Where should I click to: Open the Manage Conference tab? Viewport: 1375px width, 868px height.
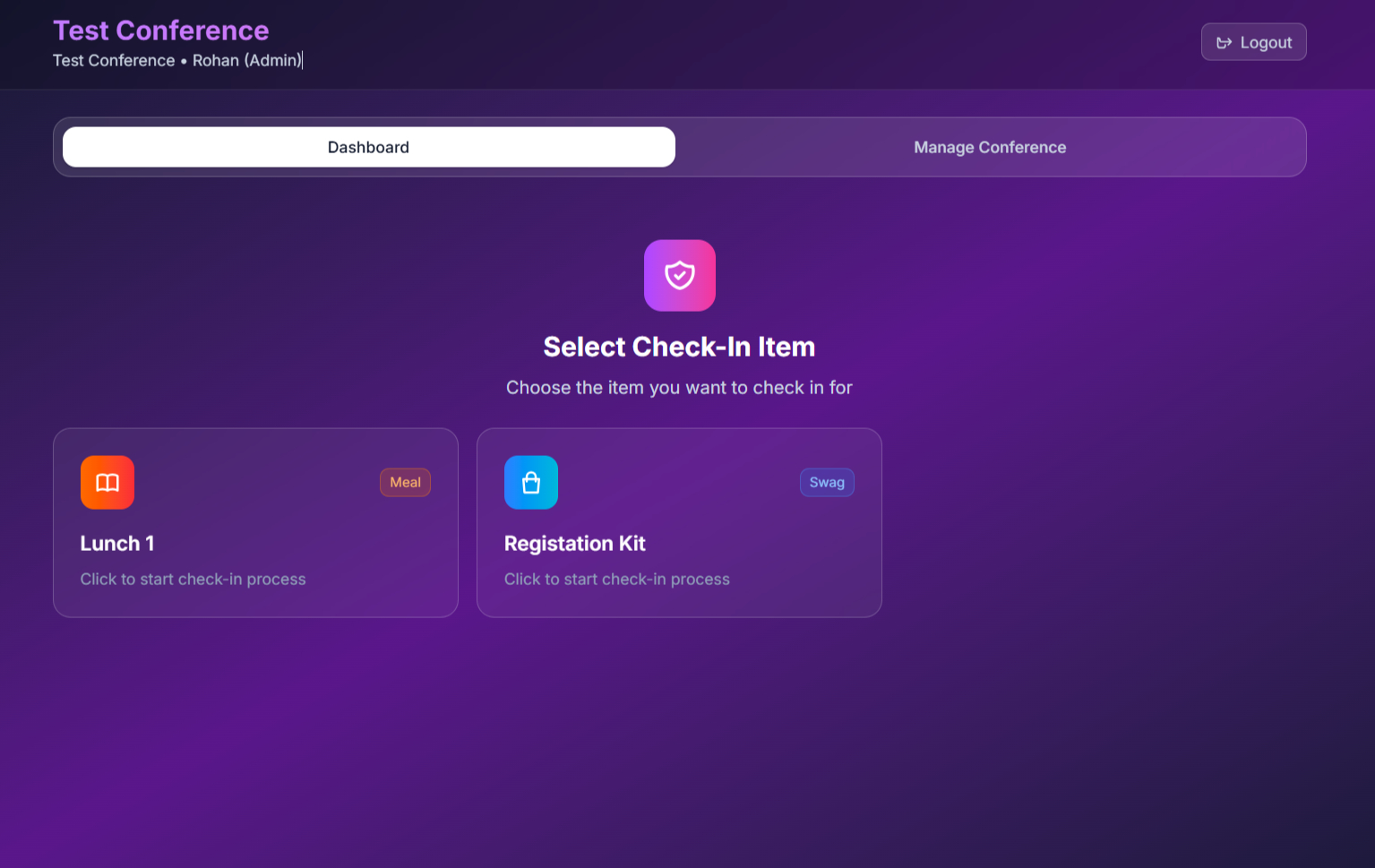tap(990, 147)
